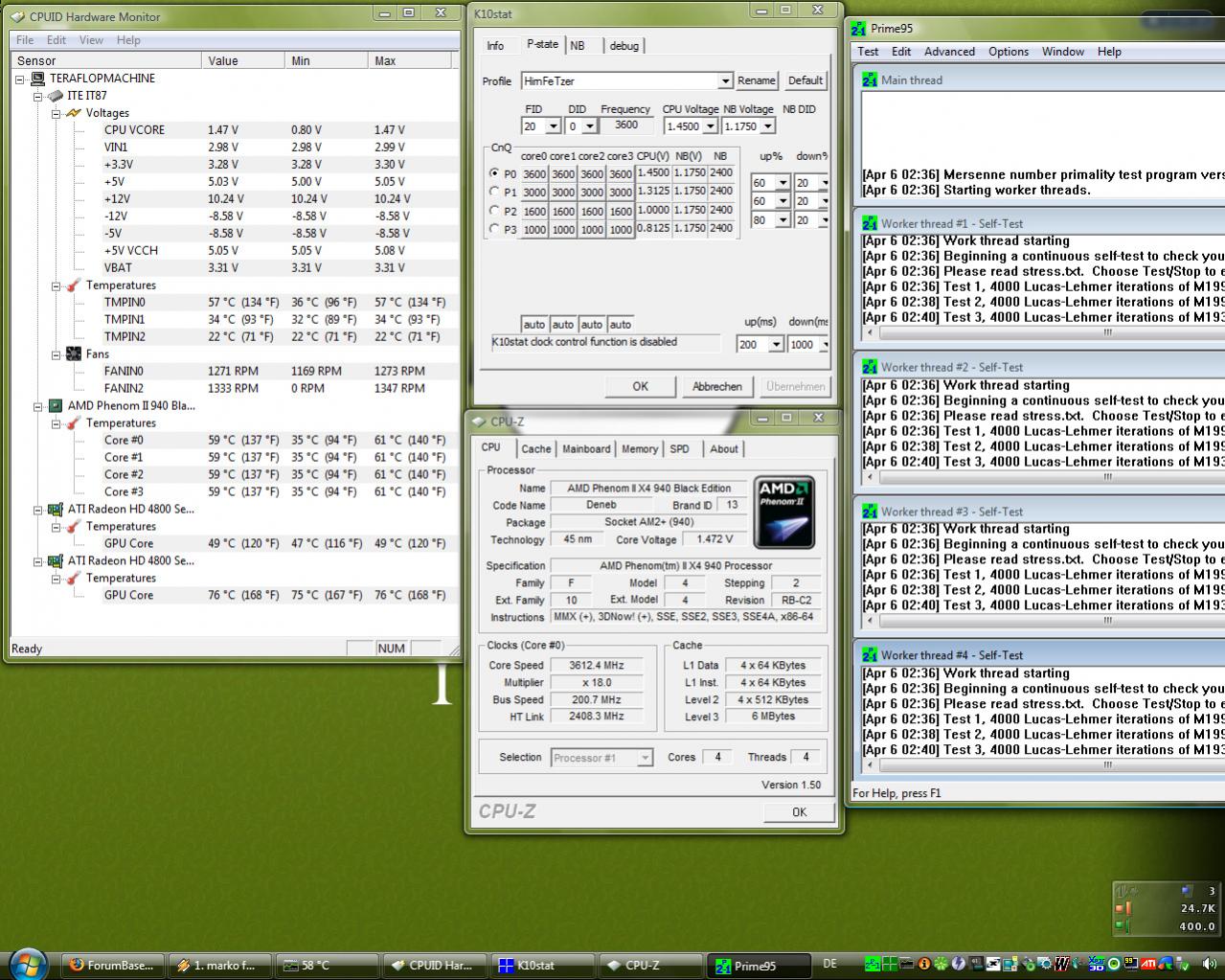Click the AMD Phenom II chip icon in tree
The image size is (1225, 980).
pyautogui.click(x=56, y=406)
